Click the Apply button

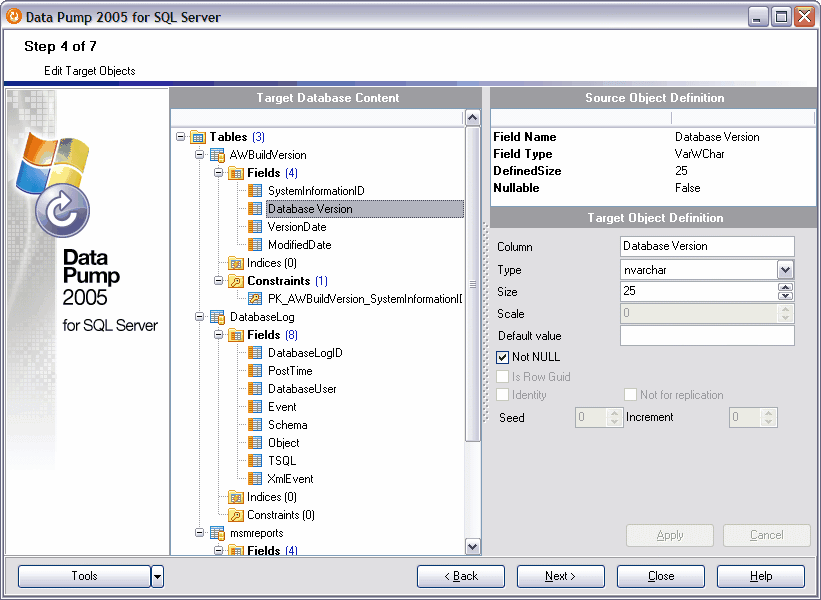[x=670, y=536]
